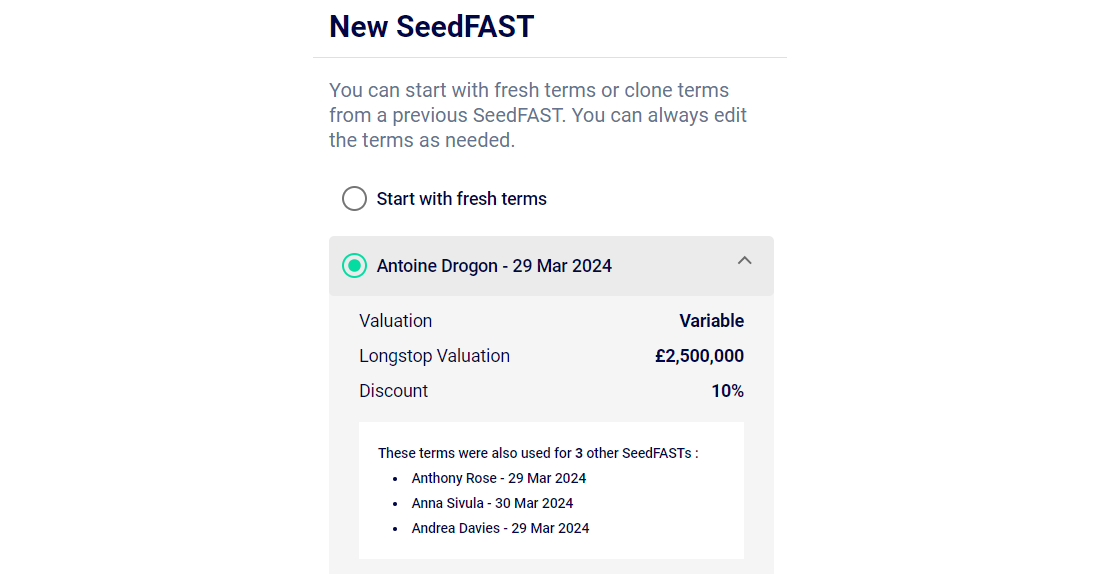The height and width of the screenshot is (574, 1100).
Task: Click the bullet point beside Anthony Rose
Action: tap(396, 479)
